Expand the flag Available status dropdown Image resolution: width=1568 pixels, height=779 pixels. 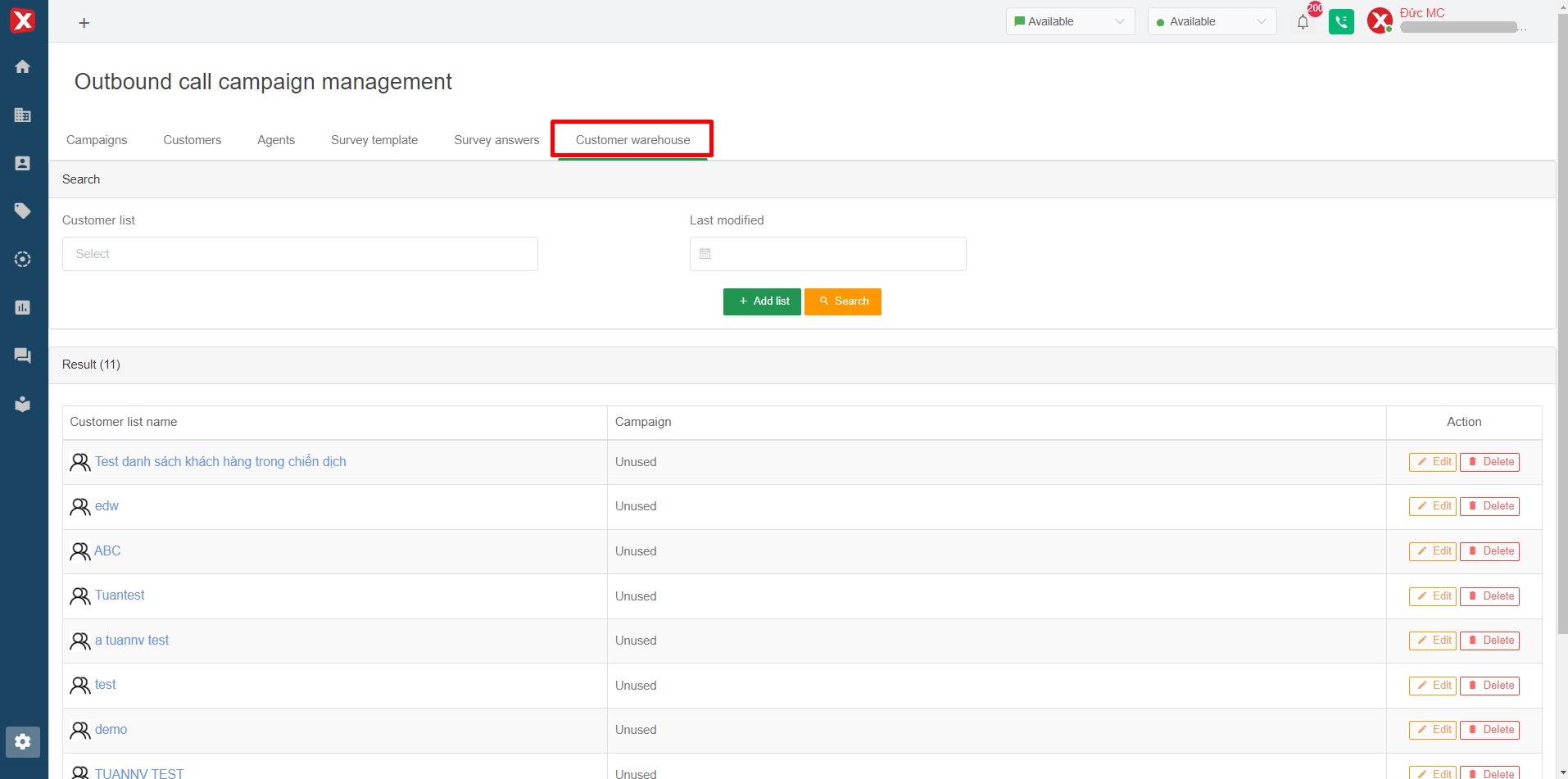click(x=1069, y=22)
